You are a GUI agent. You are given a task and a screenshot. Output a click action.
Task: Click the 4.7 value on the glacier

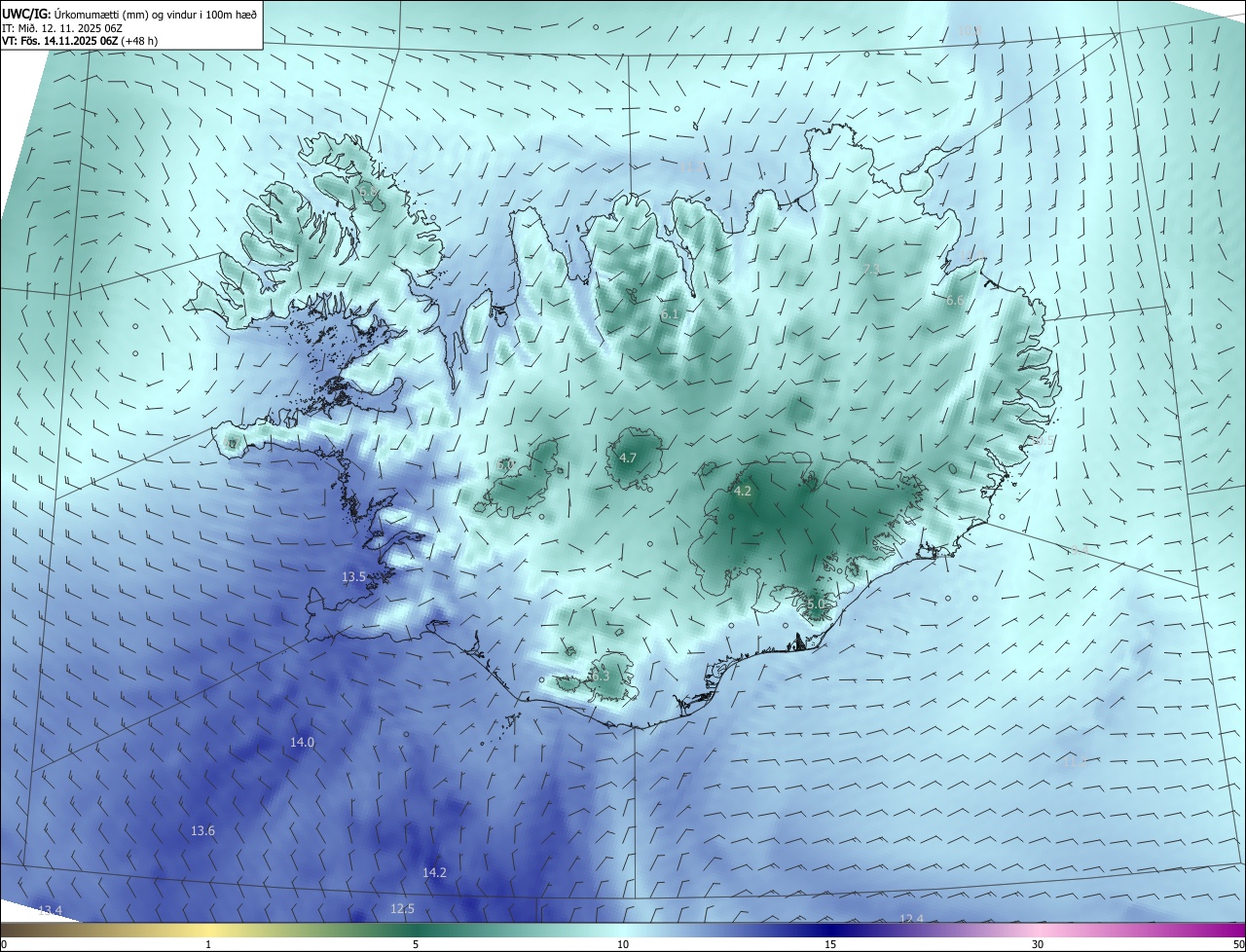point(628,458)
